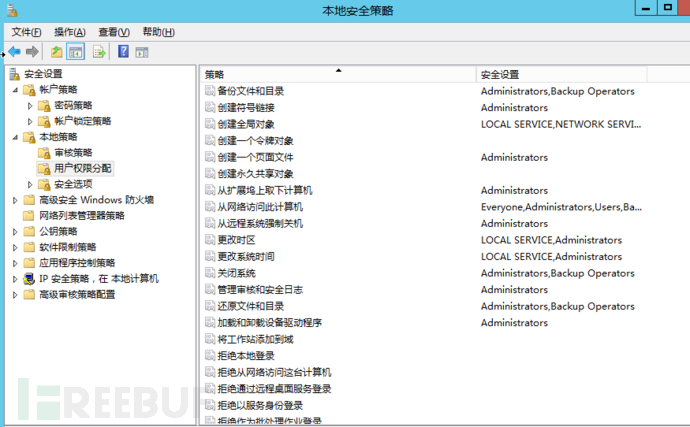
Task: Open the 操作(A) menu
Action: pos(69,32)
